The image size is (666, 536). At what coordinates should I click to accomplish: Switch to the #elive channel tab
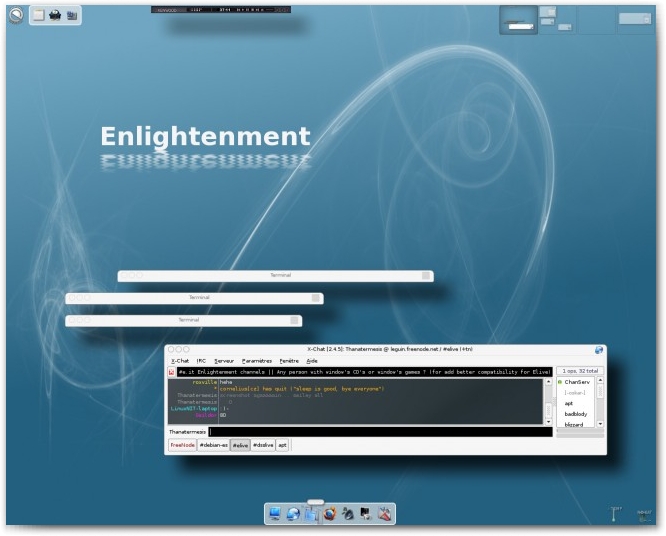pyautogui.click(x=240, y=445)
